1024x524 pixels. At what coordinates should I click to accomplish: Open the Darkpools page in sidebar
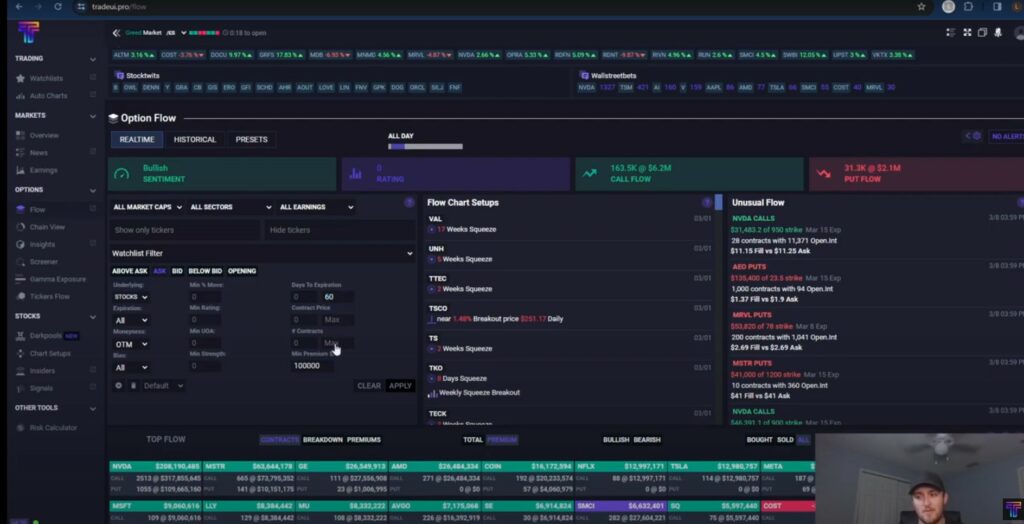[x=45, y=336]
